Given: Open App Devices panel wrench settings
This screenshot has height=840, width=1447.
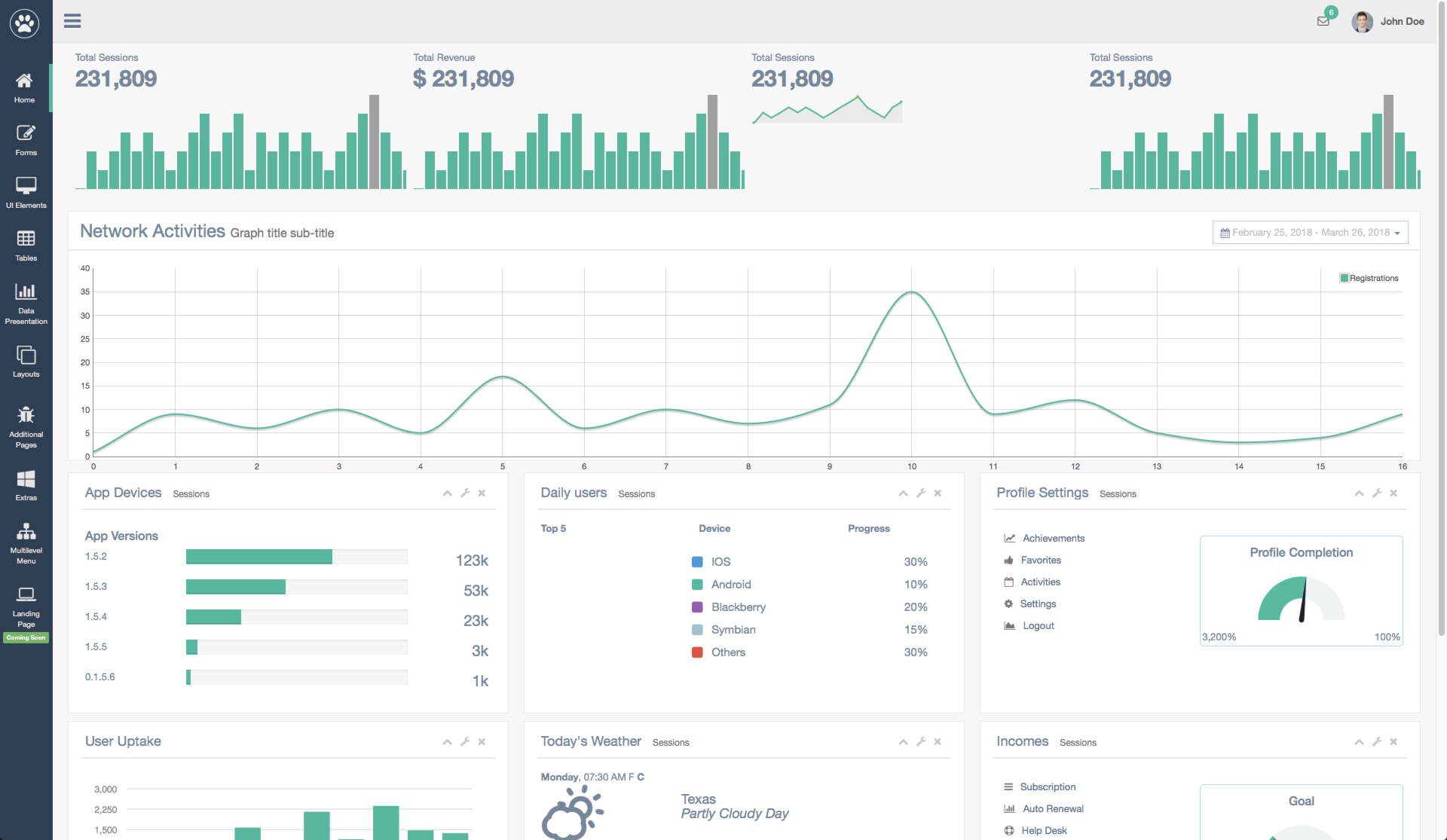Looking at the screenshot, I should [x=465, y=493].
